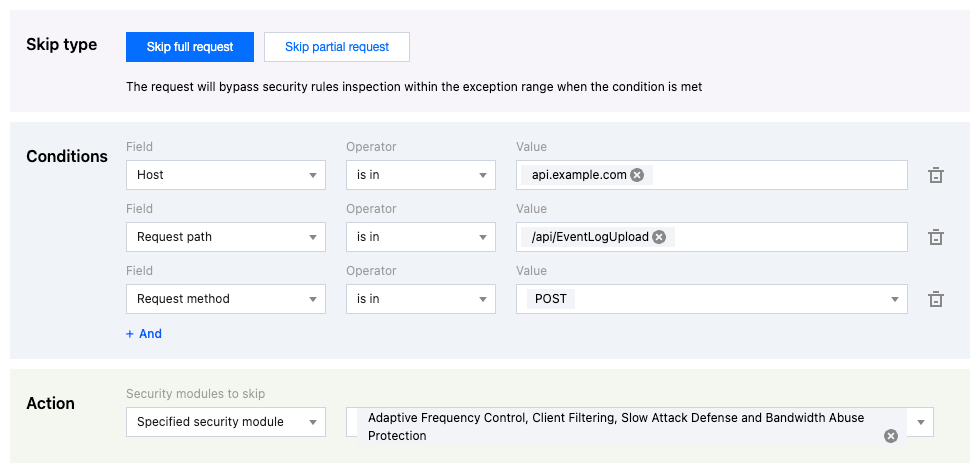Delete the Host condition row
This screenshot has width=977, height=474.
pos(936,175)
